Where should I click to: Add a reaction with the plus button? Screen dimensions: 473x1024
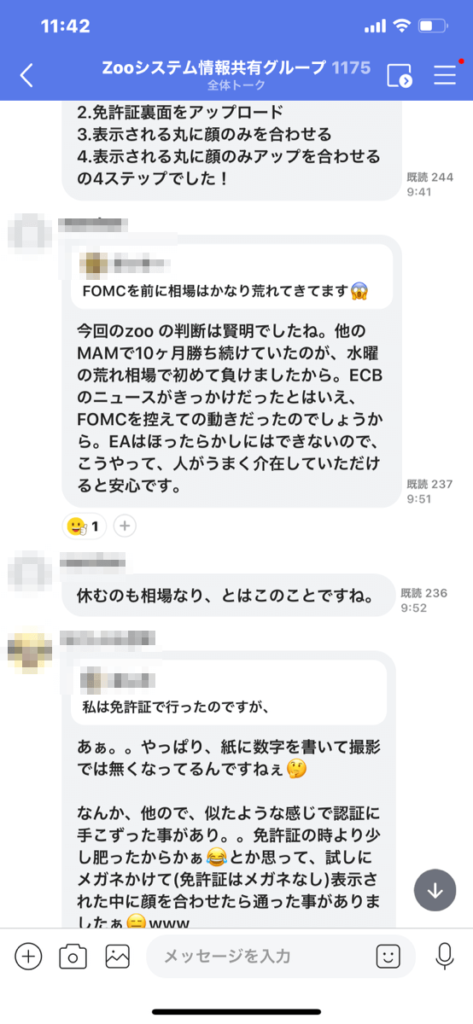coord(125,524)
